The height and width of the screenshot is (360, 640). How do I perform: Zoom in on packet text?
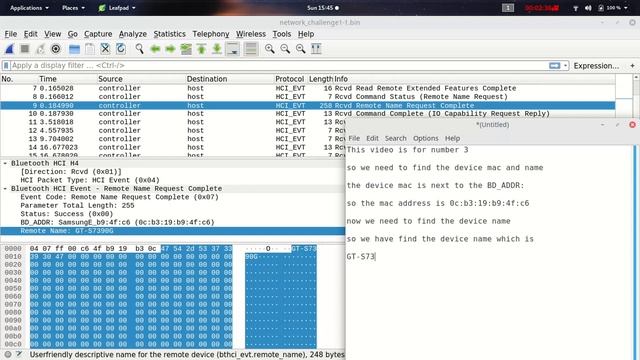point(270,49)
